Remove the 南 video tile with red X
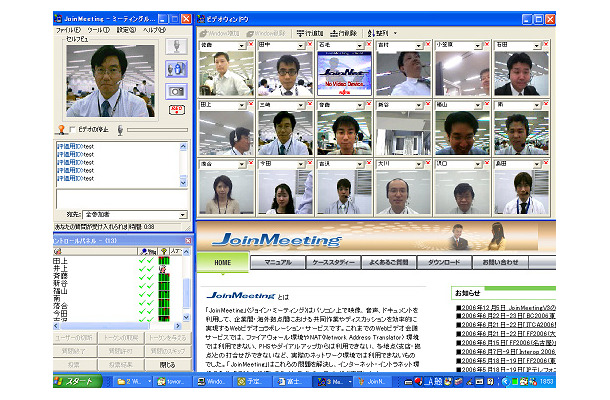 pos(546,104)
